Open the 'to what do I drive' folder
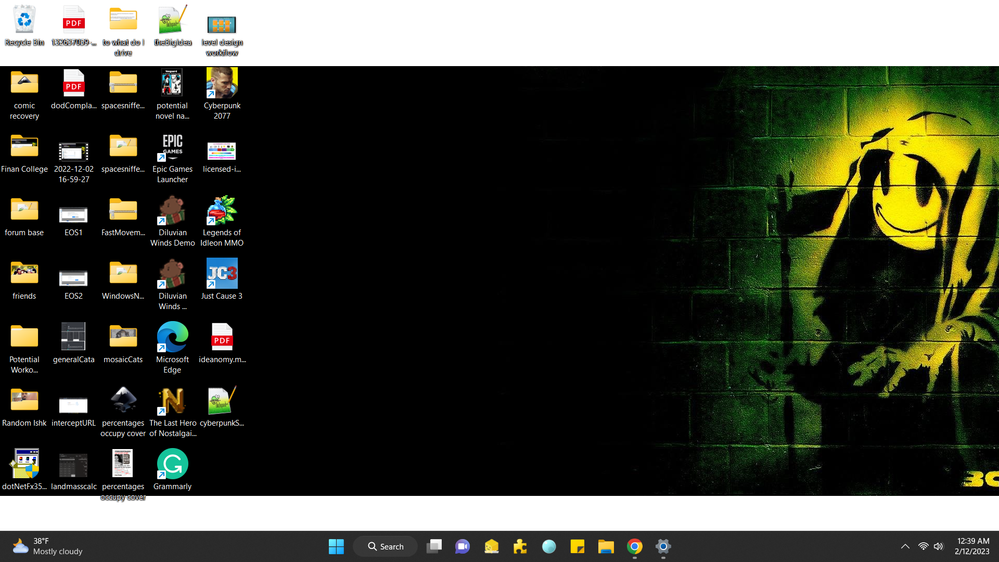Viewport: 999px width, 562px height. coord(123,31)
